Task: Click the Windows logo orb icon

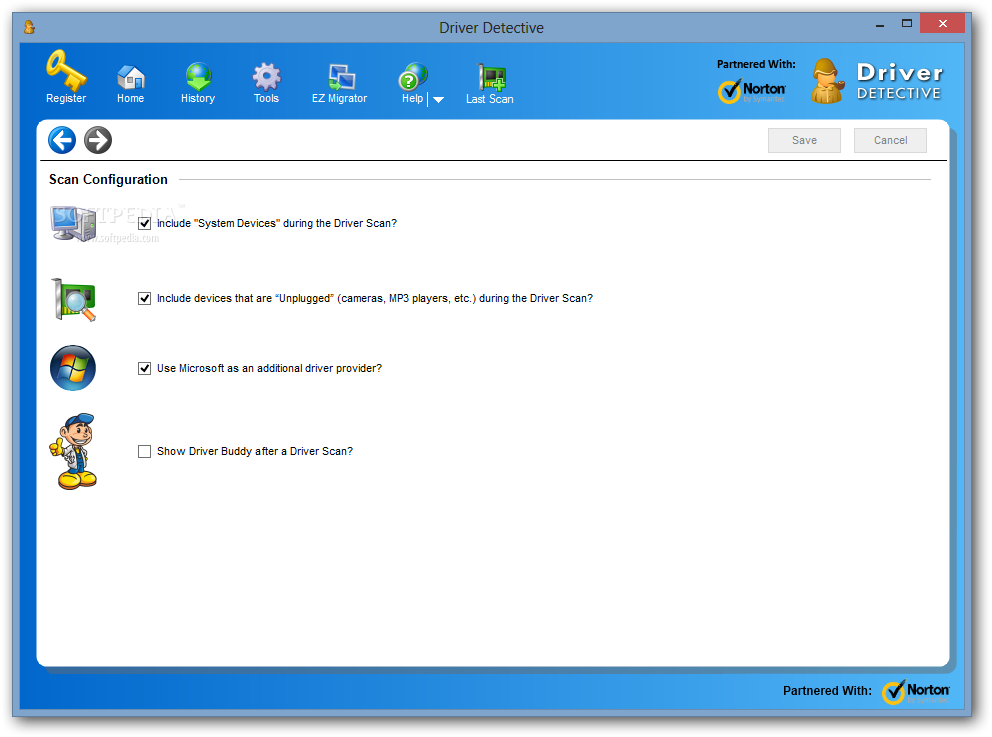Action: tap(73, 368)
